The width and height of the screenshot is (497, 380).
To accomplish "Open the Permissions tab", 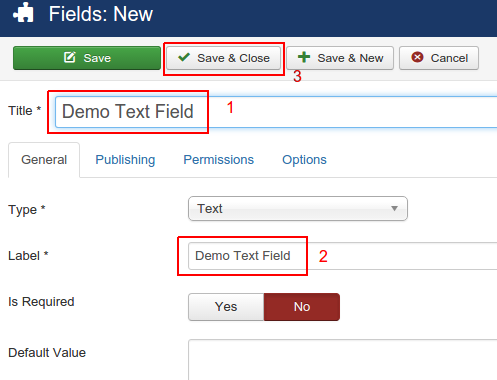I will coord(219,160).
